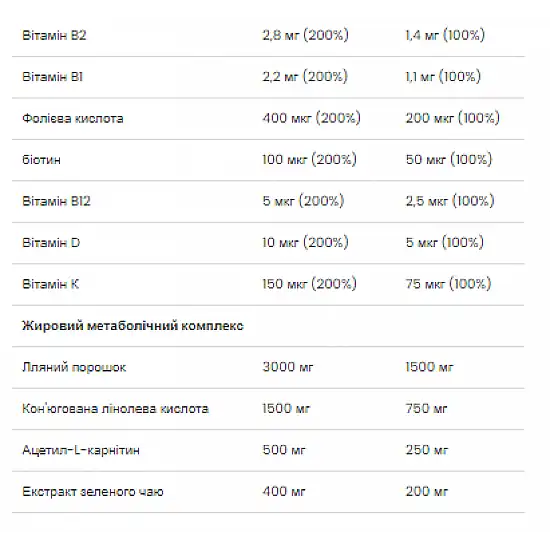This screenshot has width=550, height=550.
Task: Click the Екстракт зеленого чаю label
Action: coord(93,491)
